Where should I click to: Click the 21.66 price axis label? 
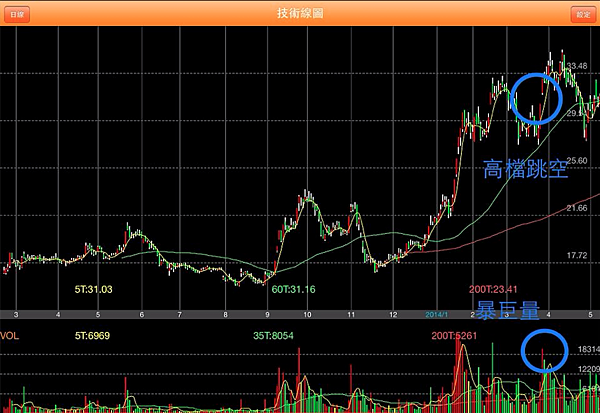pyautogui.click(x=577, y=208)
